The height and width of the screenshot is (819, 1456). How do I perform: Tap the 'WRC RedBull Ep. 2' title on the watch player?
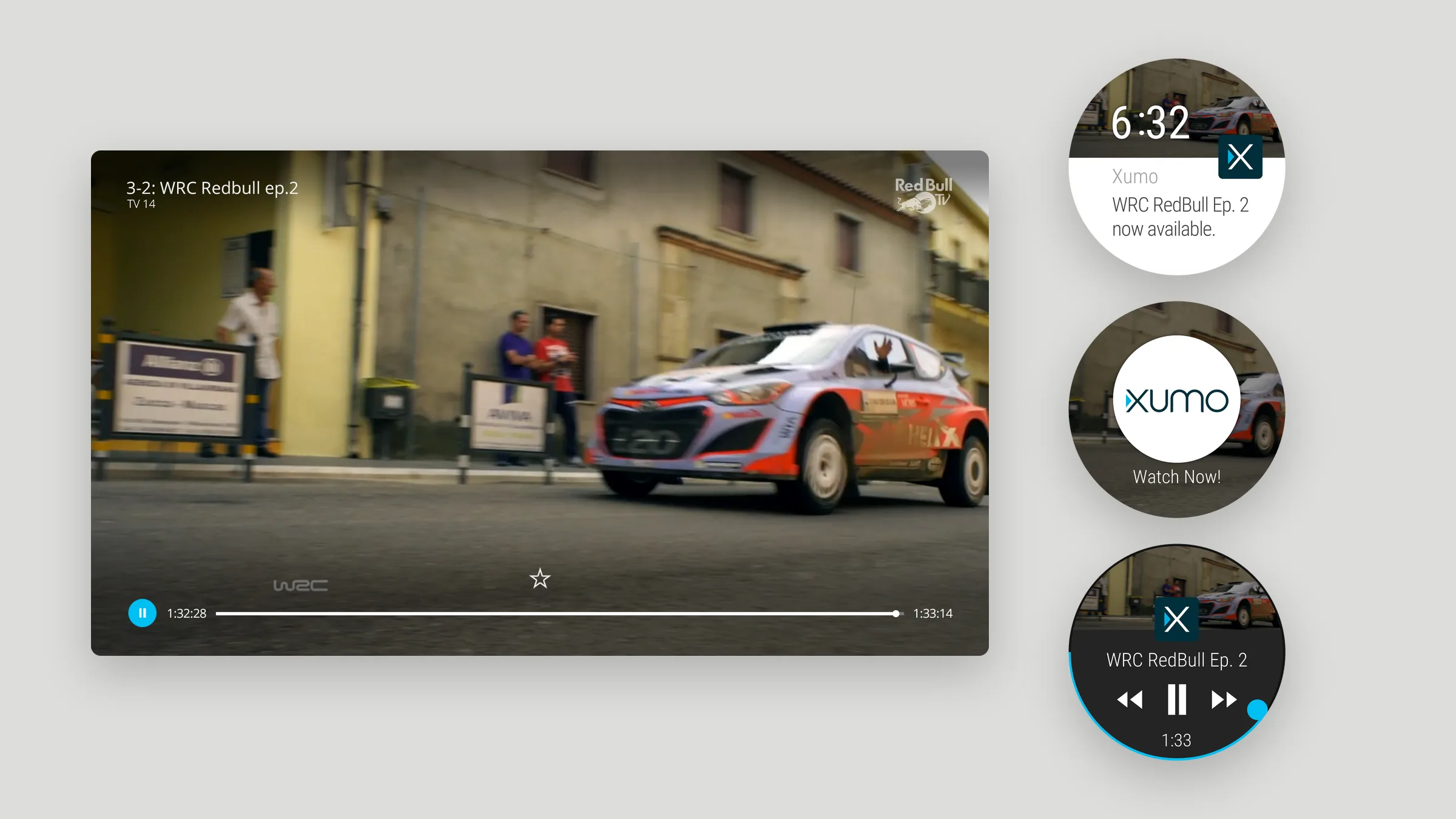(x=1177, y=660)
